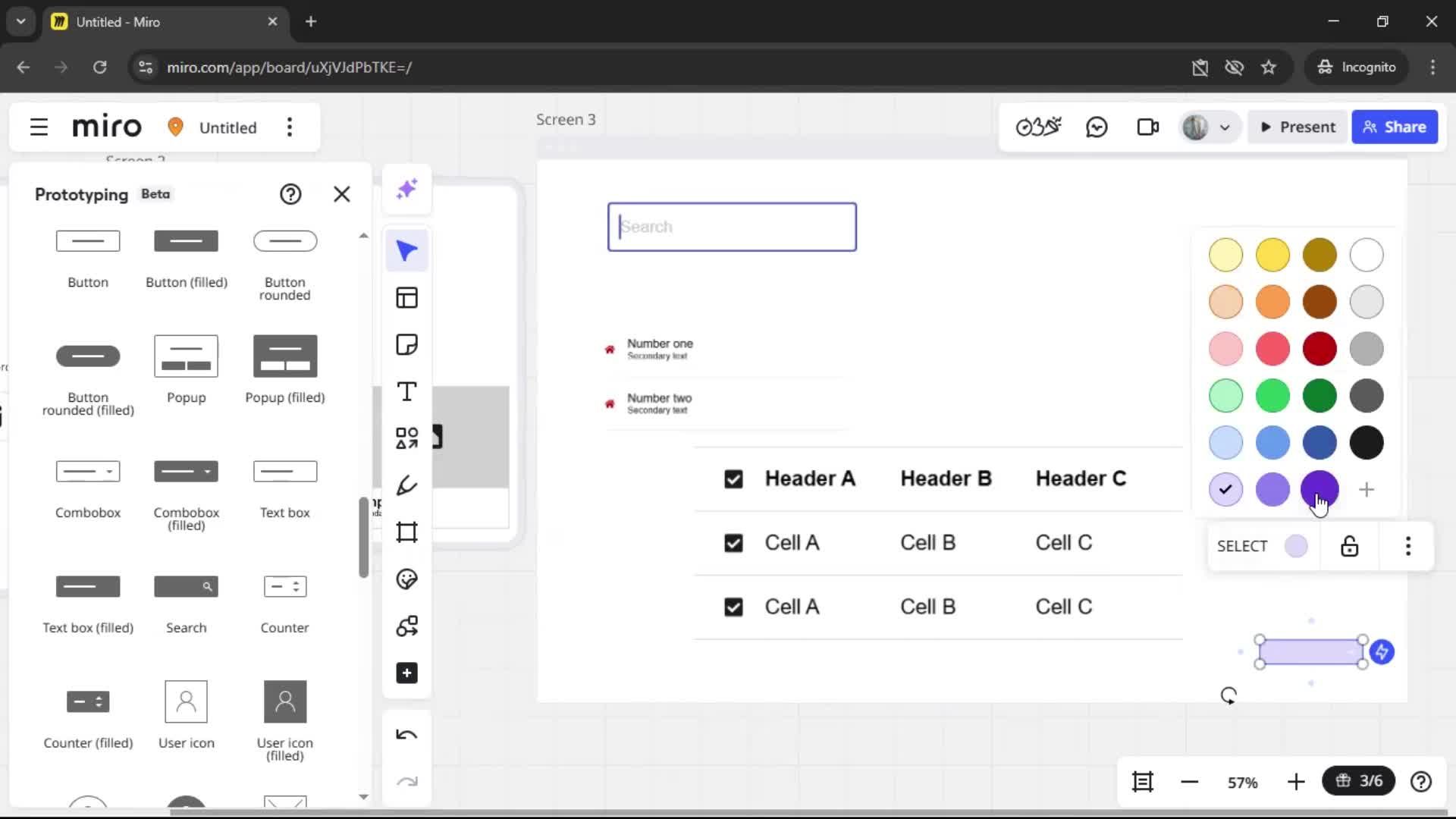Toggle first Cell A row checkbox

pos(733,544)
